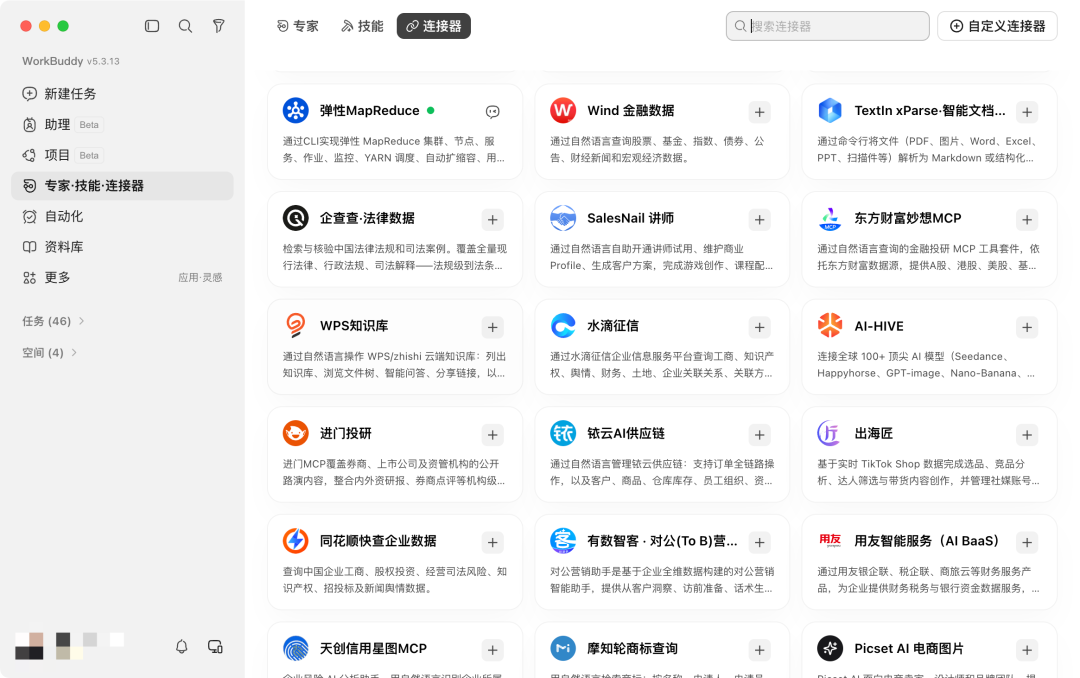1080x678 pixels.
Task: Click the pin icon beside search
Action: pyautogui.click(x=218, y=26)
